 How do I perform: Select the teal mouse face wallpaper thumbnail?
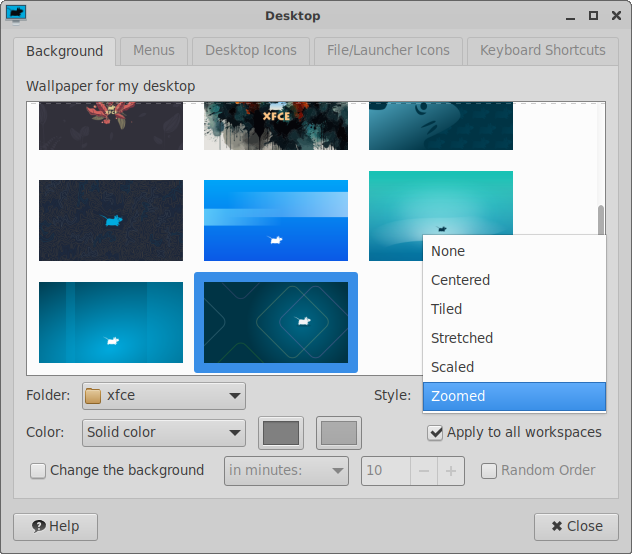(x=441, y=126)
